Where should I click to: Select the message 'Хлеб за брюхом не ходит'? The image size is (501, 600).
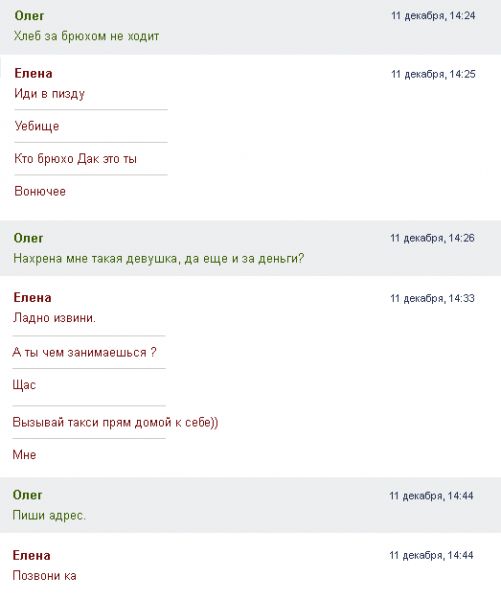point(86,36)
